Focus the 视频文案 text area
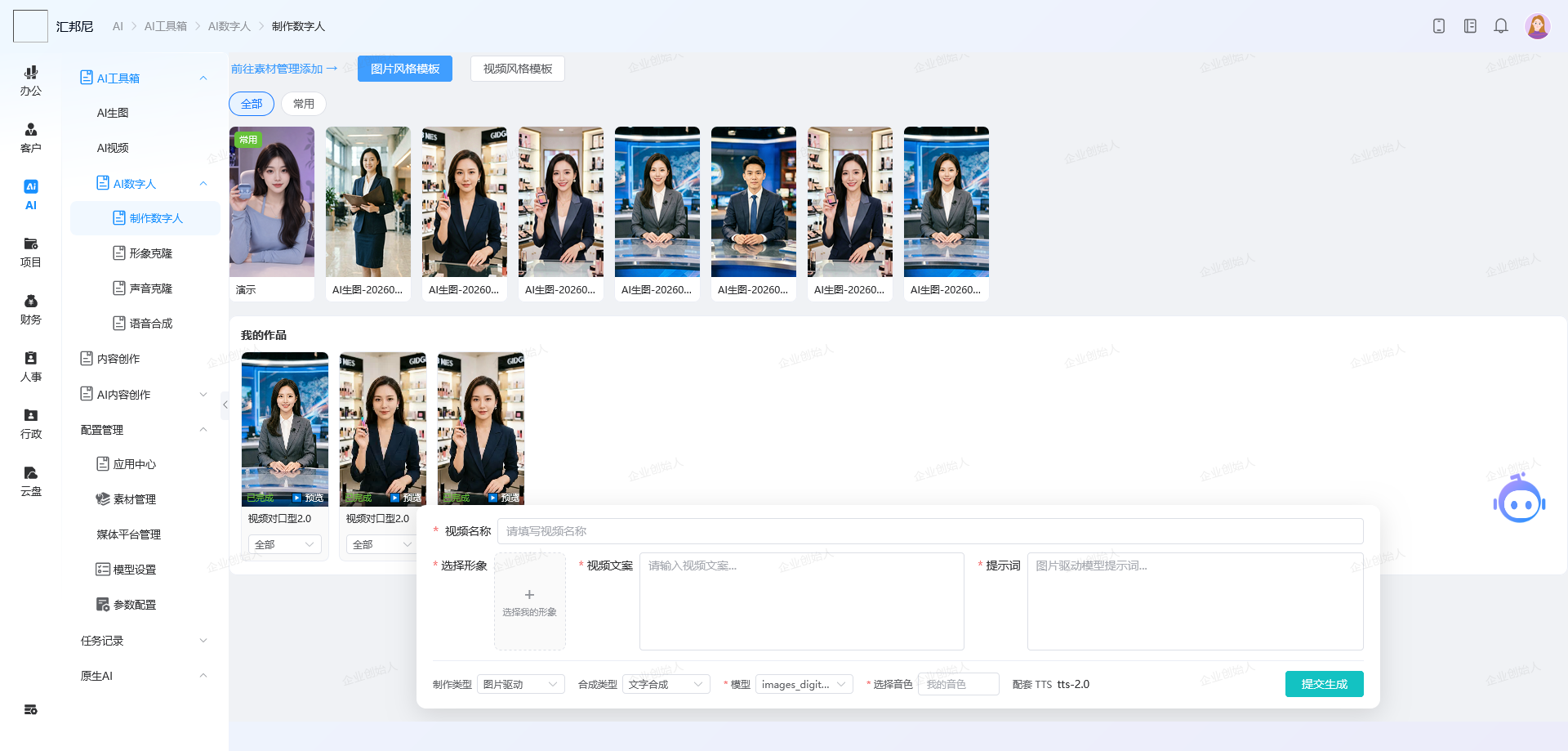Screen dimensions: 1568x751 coord(801,601)
